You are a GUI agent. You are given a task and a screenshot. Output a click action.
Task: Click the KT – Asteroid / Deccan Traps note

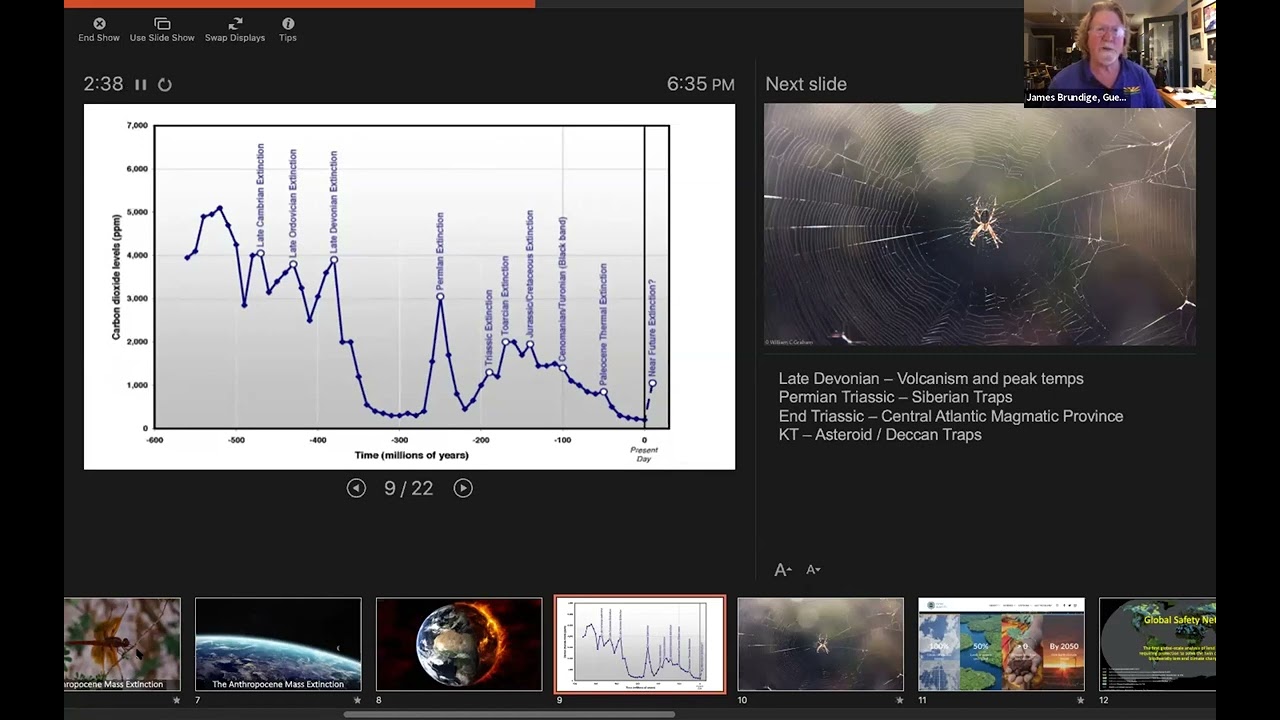point(880,435)
